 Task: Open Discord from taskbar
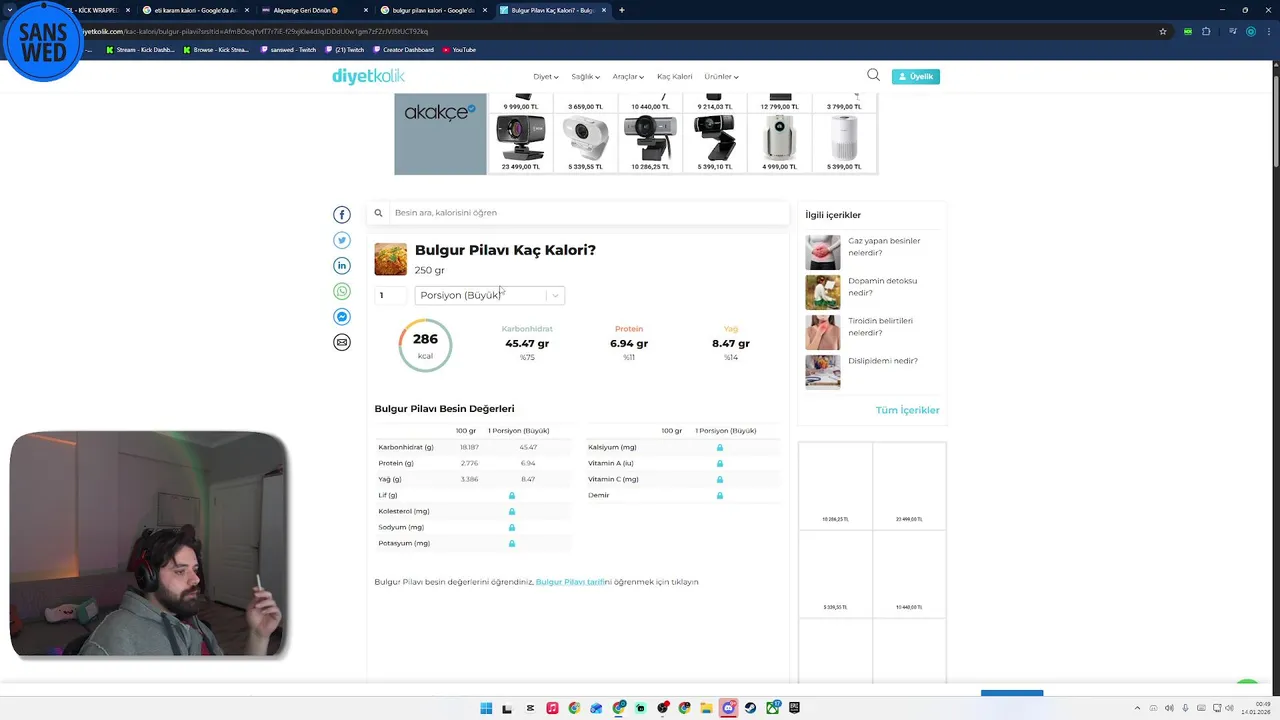point(728,708)
